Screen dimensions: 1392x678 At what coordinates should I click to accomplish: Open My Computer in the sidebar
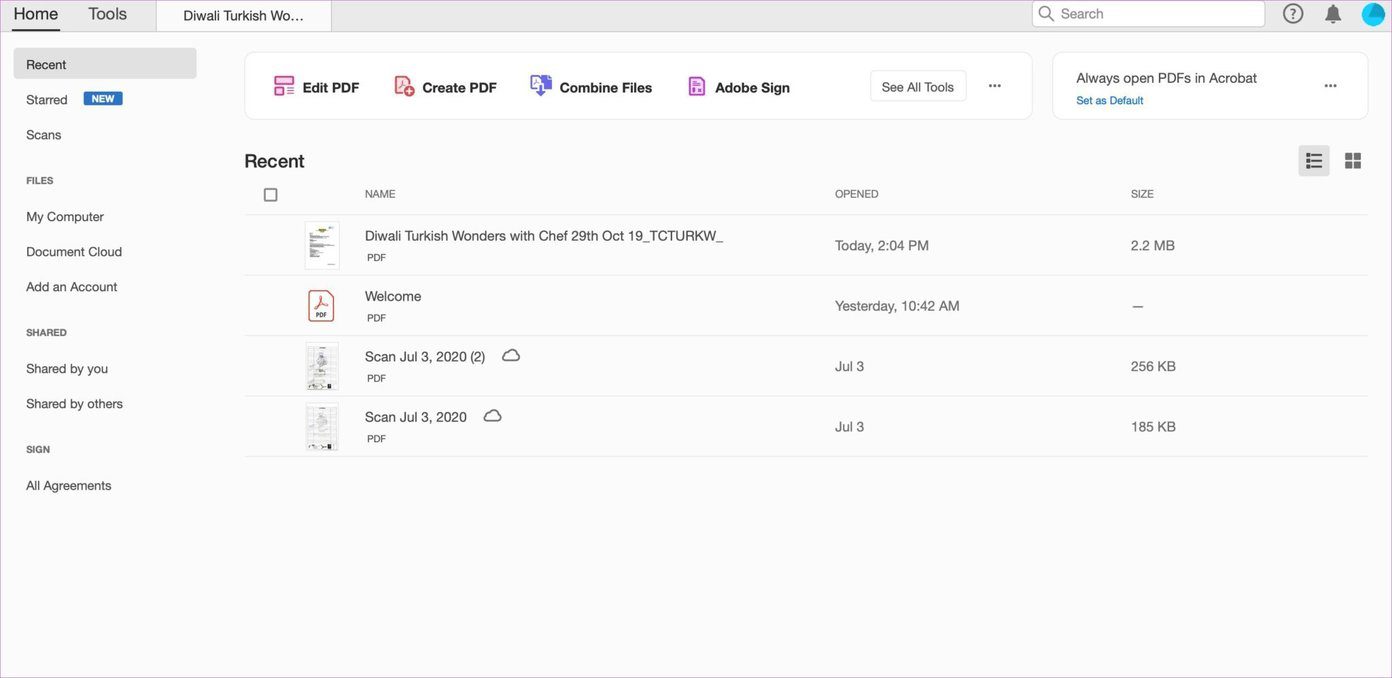click(x=65, y=217)
